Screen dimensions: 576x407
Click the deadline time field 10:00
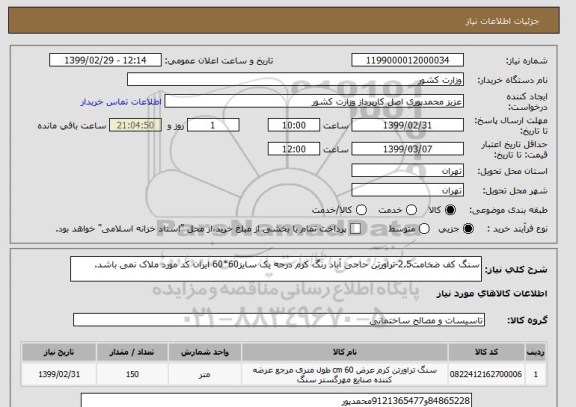pyautogui.click(x=294, y=125)
